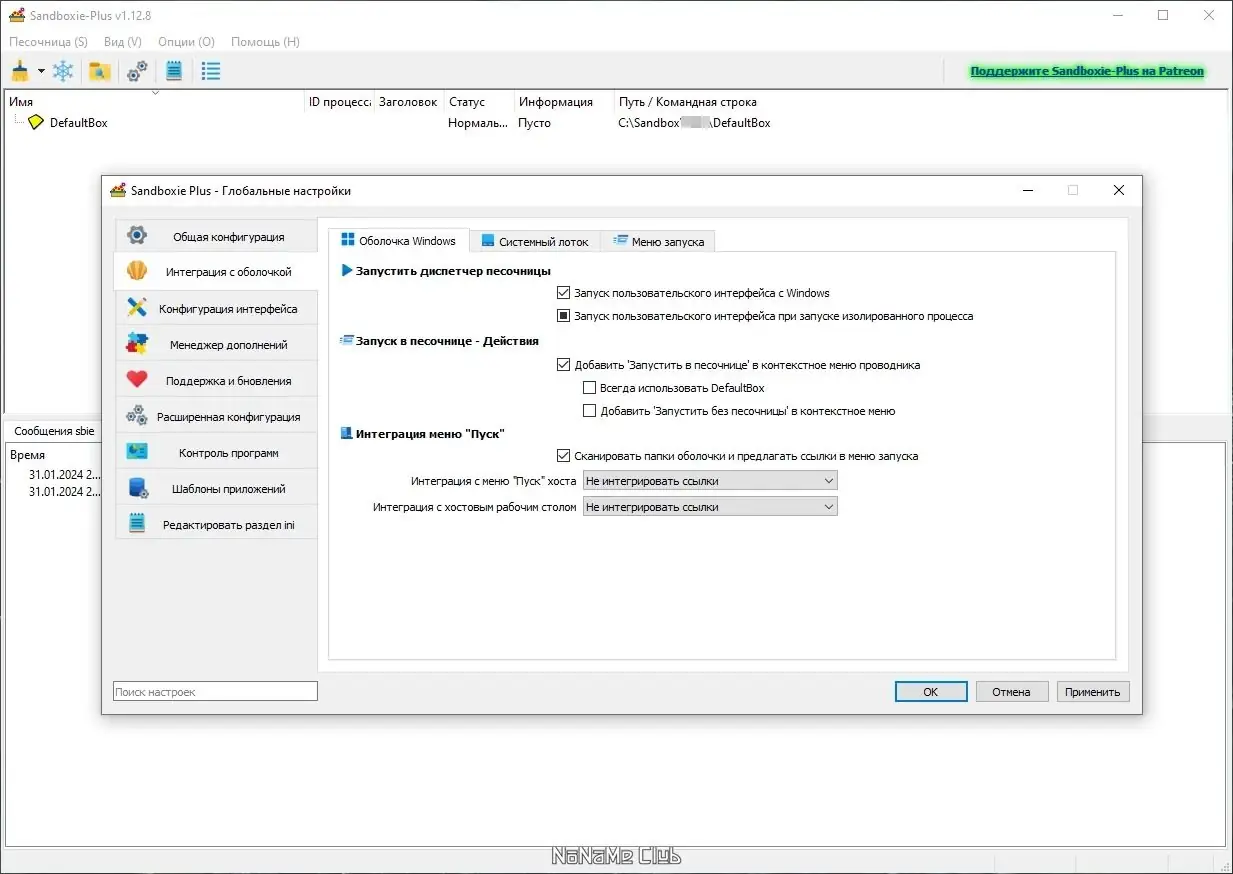Toggle interface launch on isolated process checkbox
The width and height of the screenshot is (1233, 874).
pyautogui.click(x=563, y=316)
